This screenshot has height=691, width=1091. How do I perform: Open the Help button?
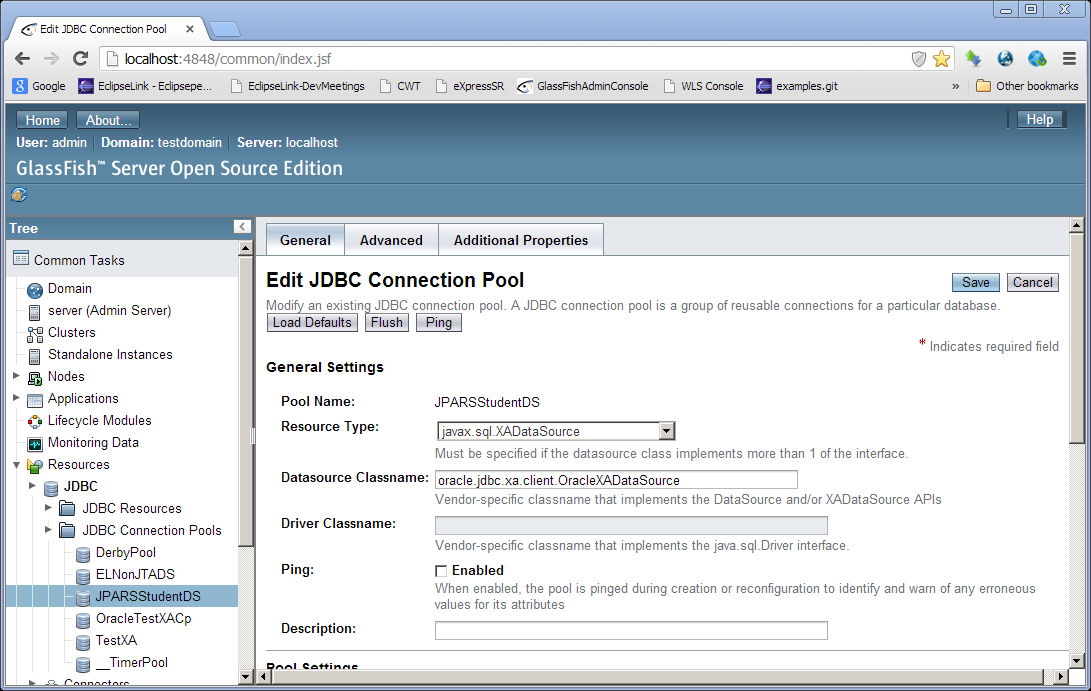(1040, 119)
